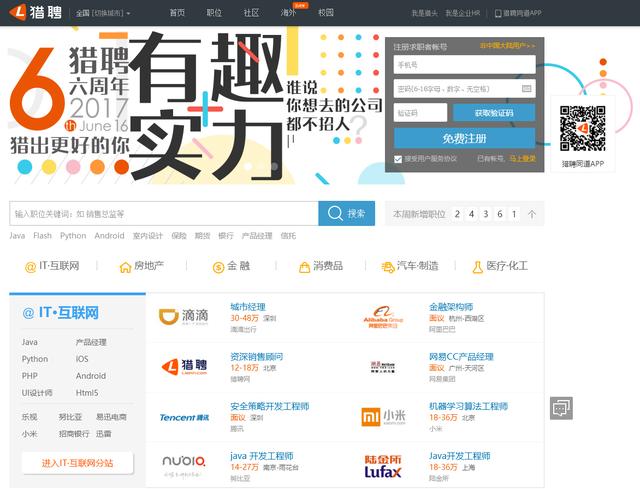
Task: Click the 产品经理 hot keyword under search
Action: [x=257, y=236]
